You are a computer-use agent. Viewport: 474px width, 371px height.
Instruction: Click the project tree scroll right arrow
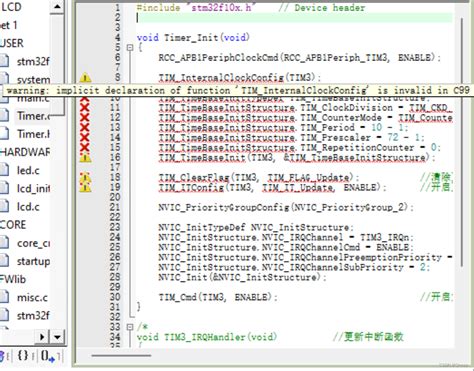[x=43, y=337]
